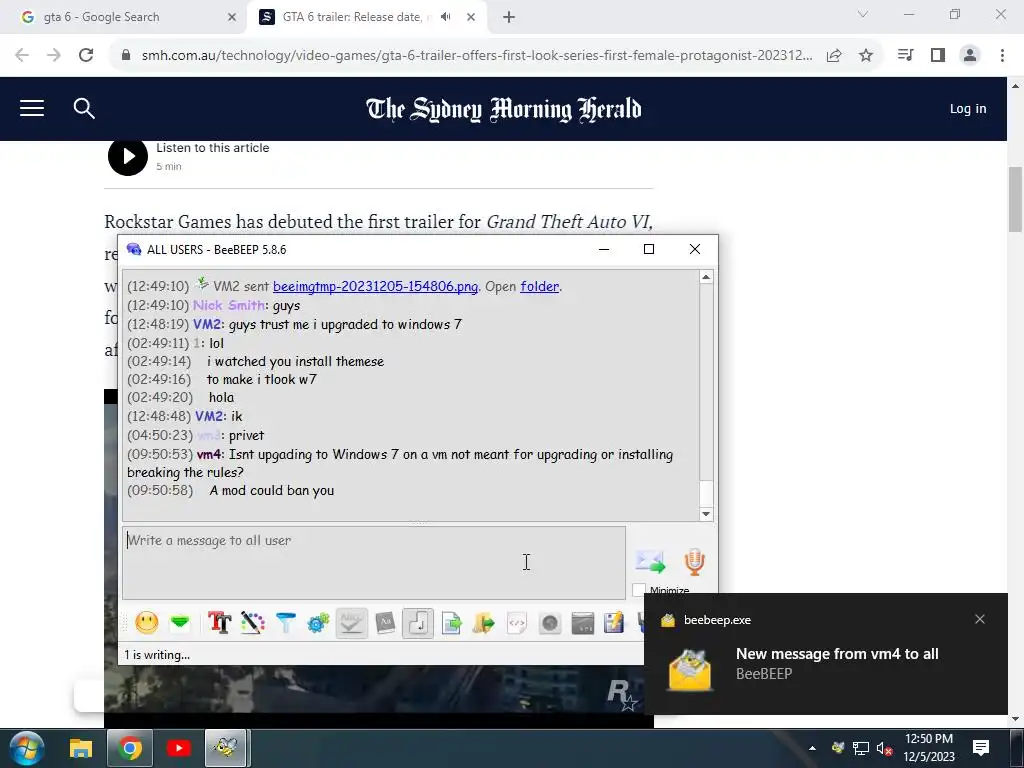Dismiss the beebeep.exe notification
This screenshot has width=1024, height=768.
(980, 619)
